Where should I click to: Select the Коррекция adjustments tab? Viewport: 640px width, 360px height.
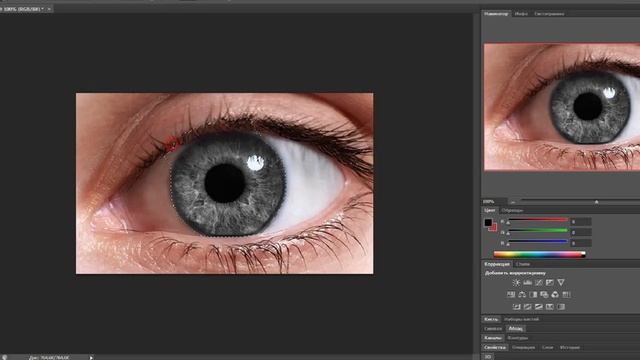(497, 264)
